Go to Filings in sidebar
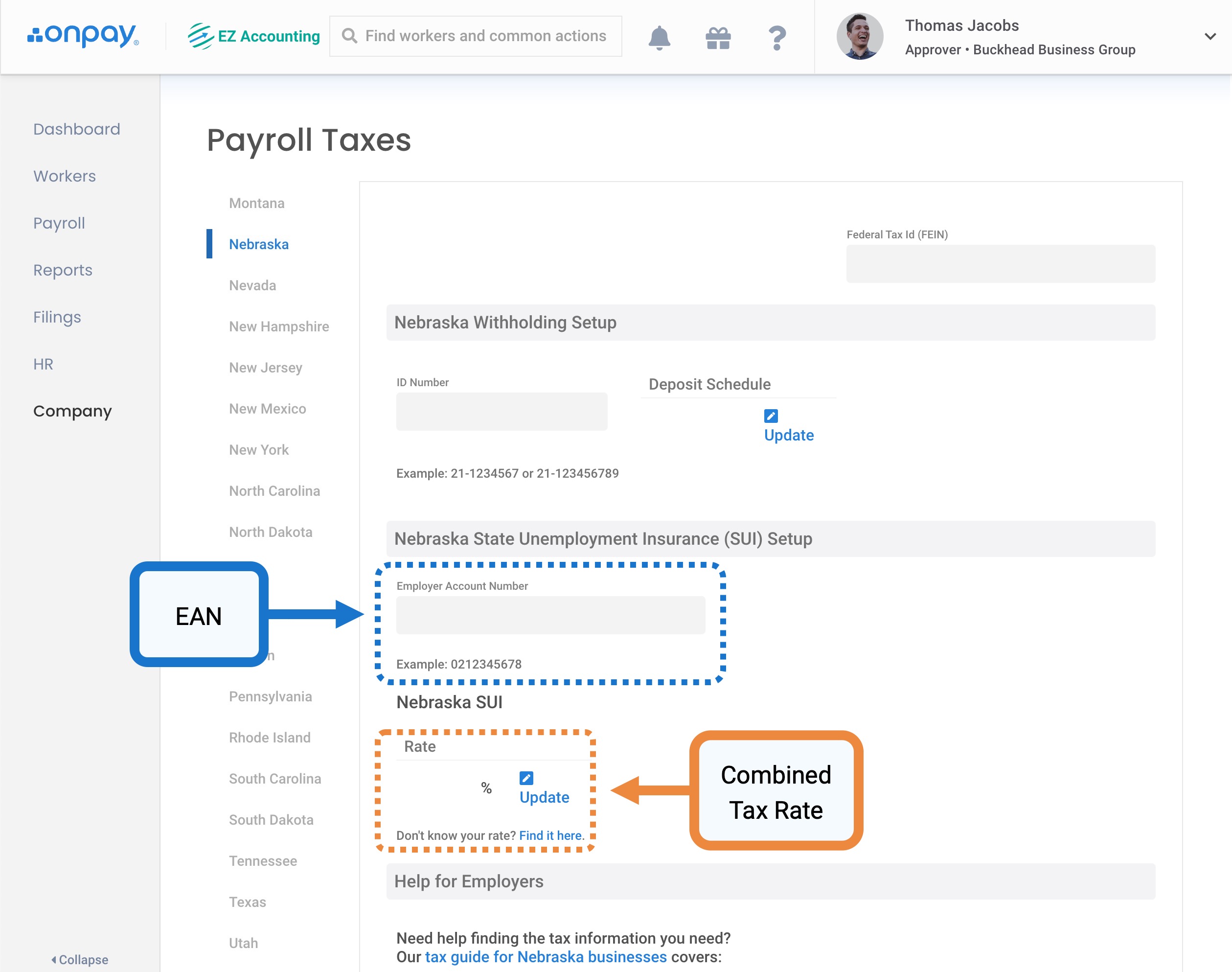 [57, 317]
